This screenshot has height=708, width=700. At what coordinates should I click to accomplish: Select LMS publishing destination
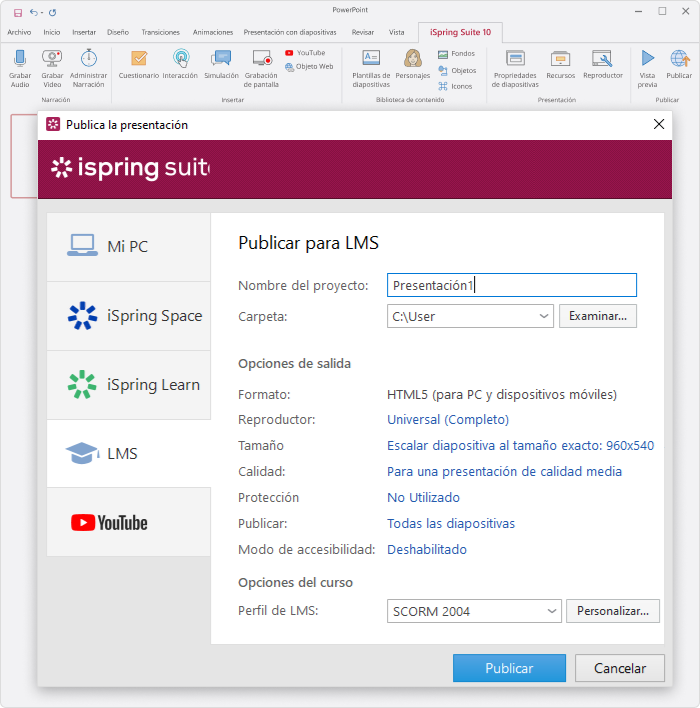click(129, 454)
